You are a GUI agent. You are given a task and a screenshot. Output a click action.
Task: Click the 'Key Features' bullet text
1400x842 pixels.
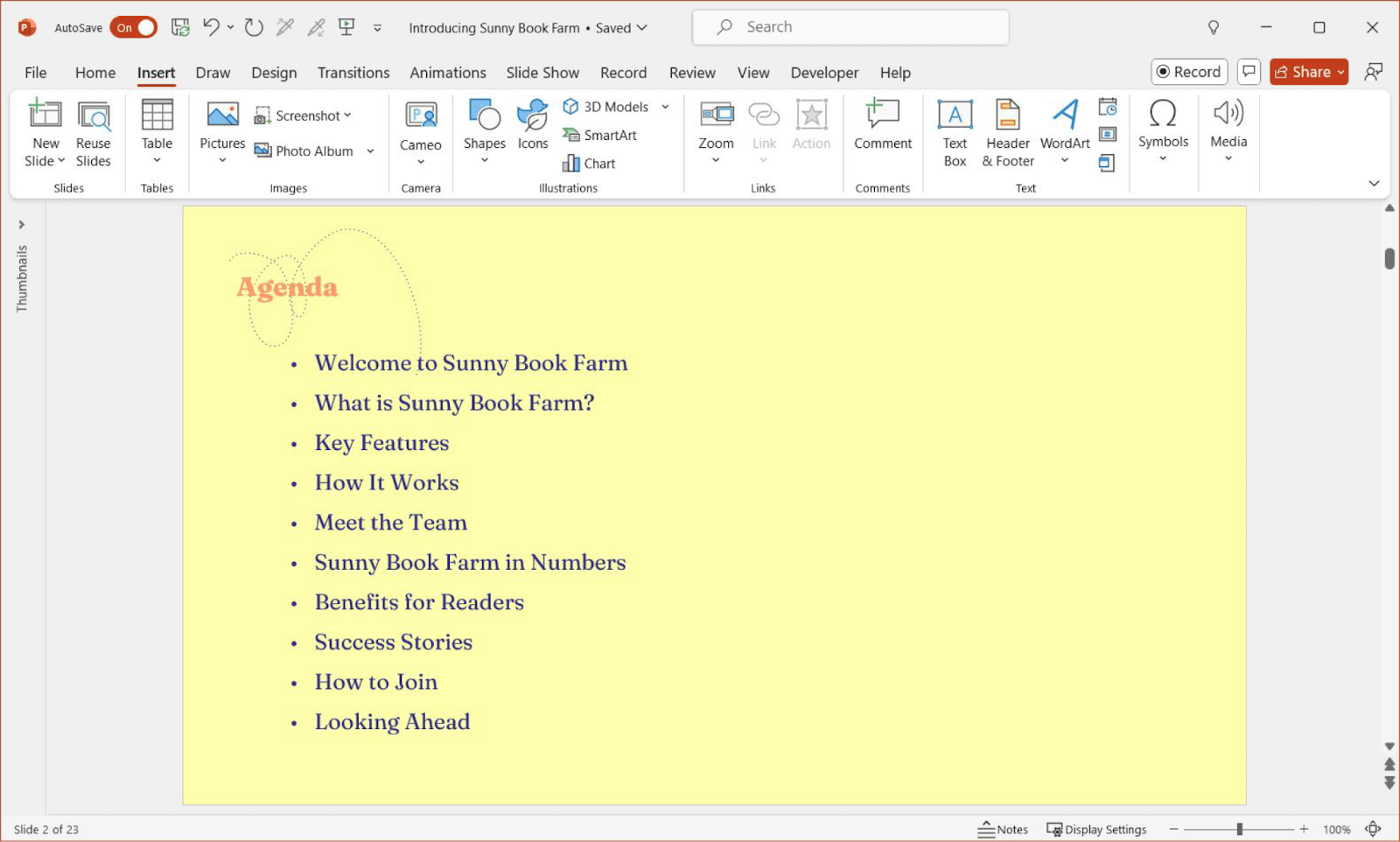381,443
